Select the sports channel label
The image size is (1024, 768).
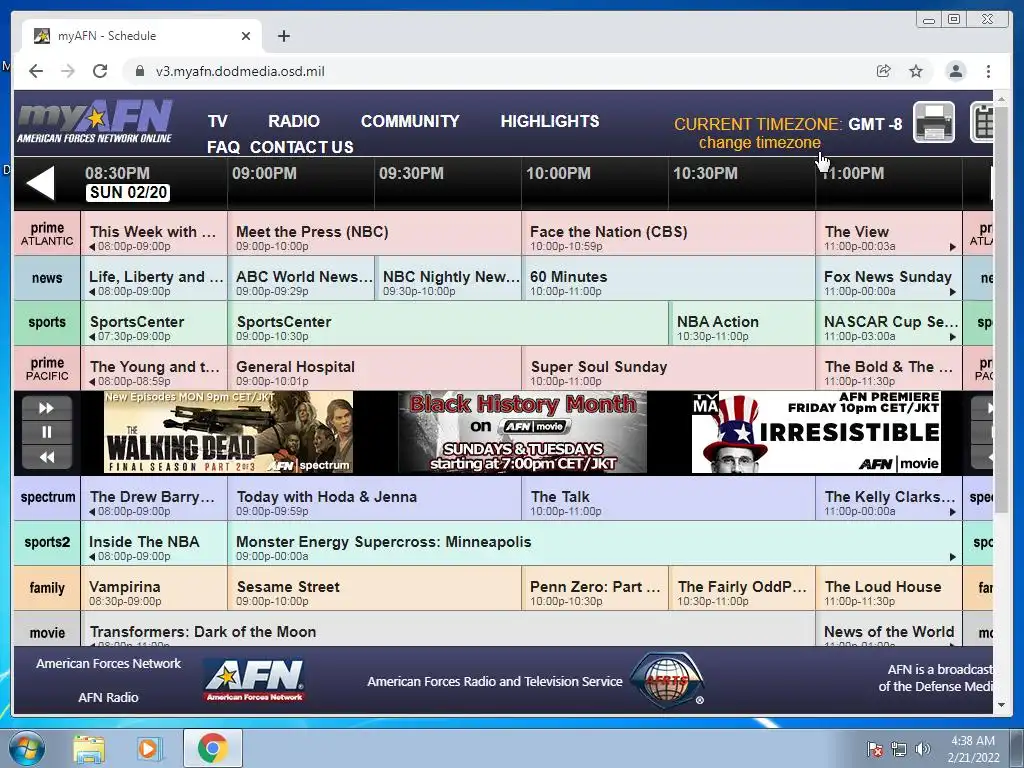click(x=47, y=323)
